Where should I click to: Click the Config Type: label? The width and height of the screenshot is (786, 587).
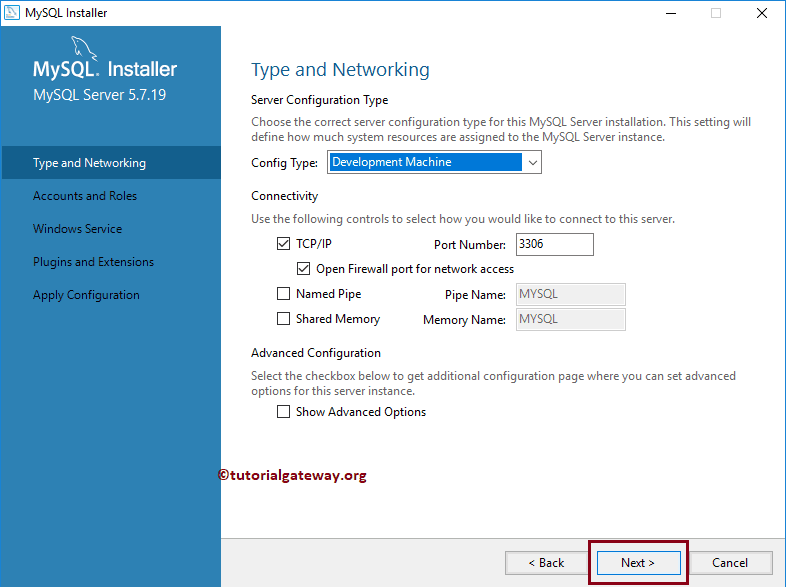[x=284, y=163]
